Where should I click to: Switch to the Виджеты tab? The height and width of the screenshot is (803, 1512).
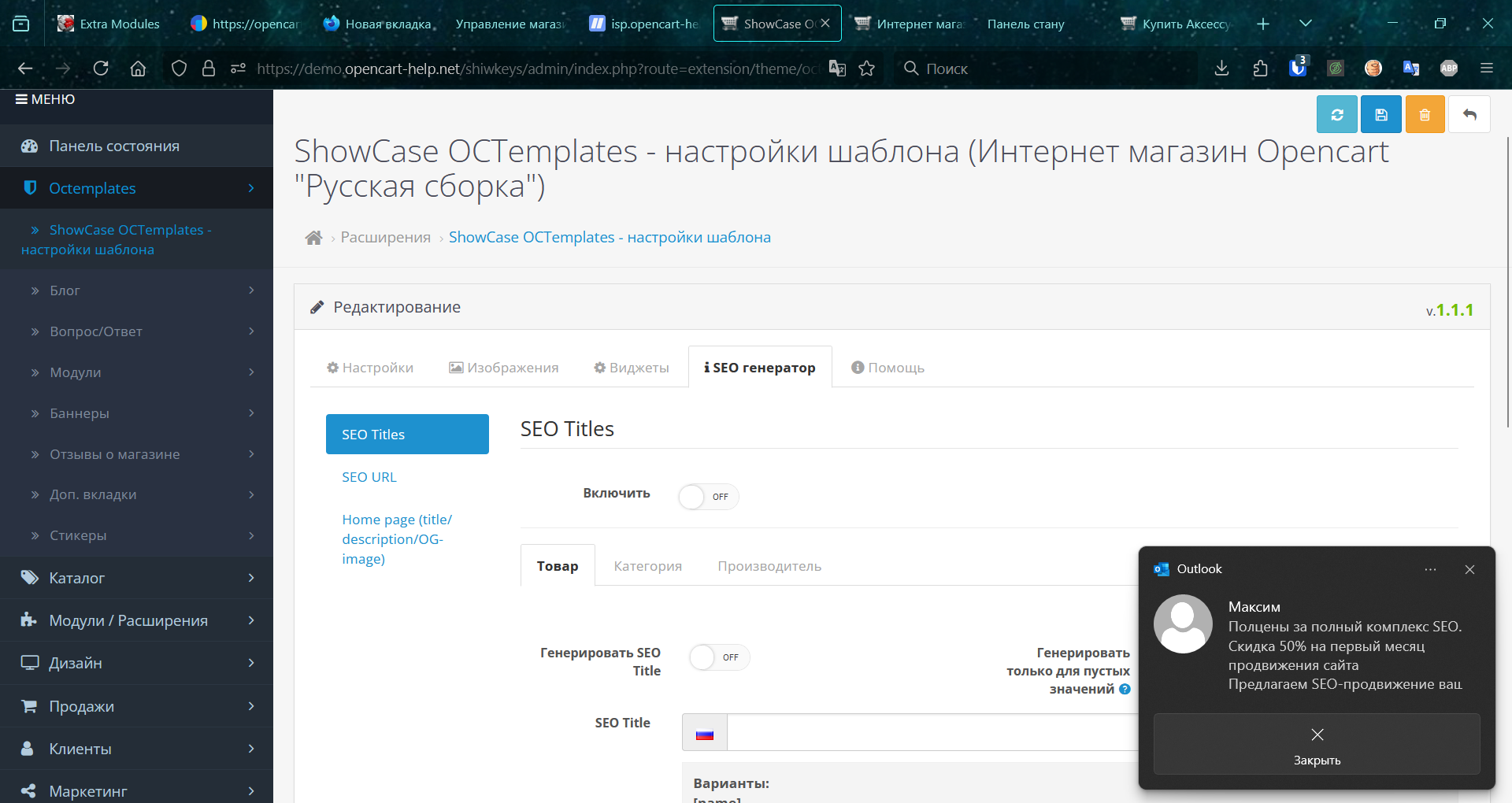click(x=632, y=368)
